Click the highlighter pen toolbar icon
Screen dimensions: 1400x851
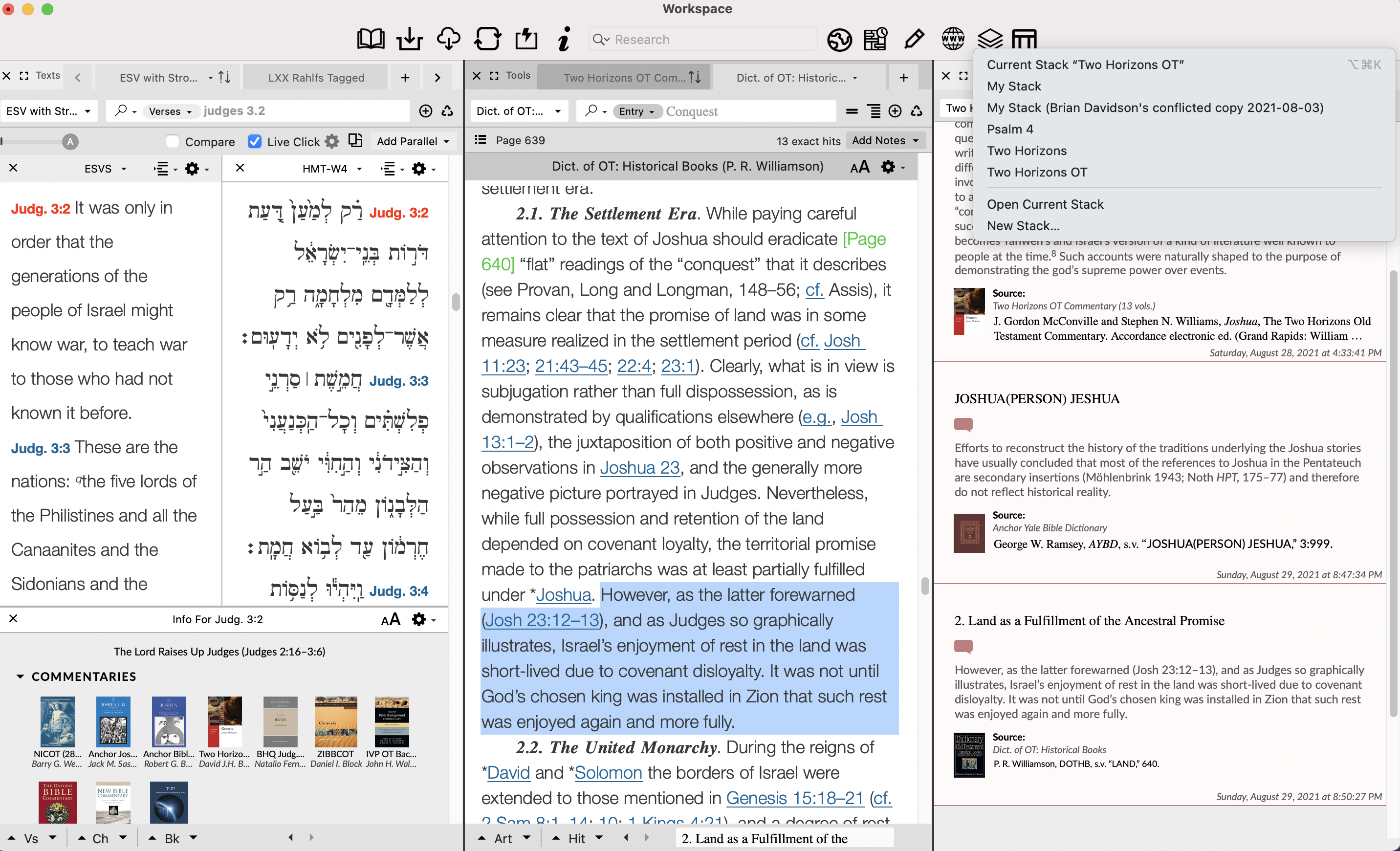(x=914, y=39)
